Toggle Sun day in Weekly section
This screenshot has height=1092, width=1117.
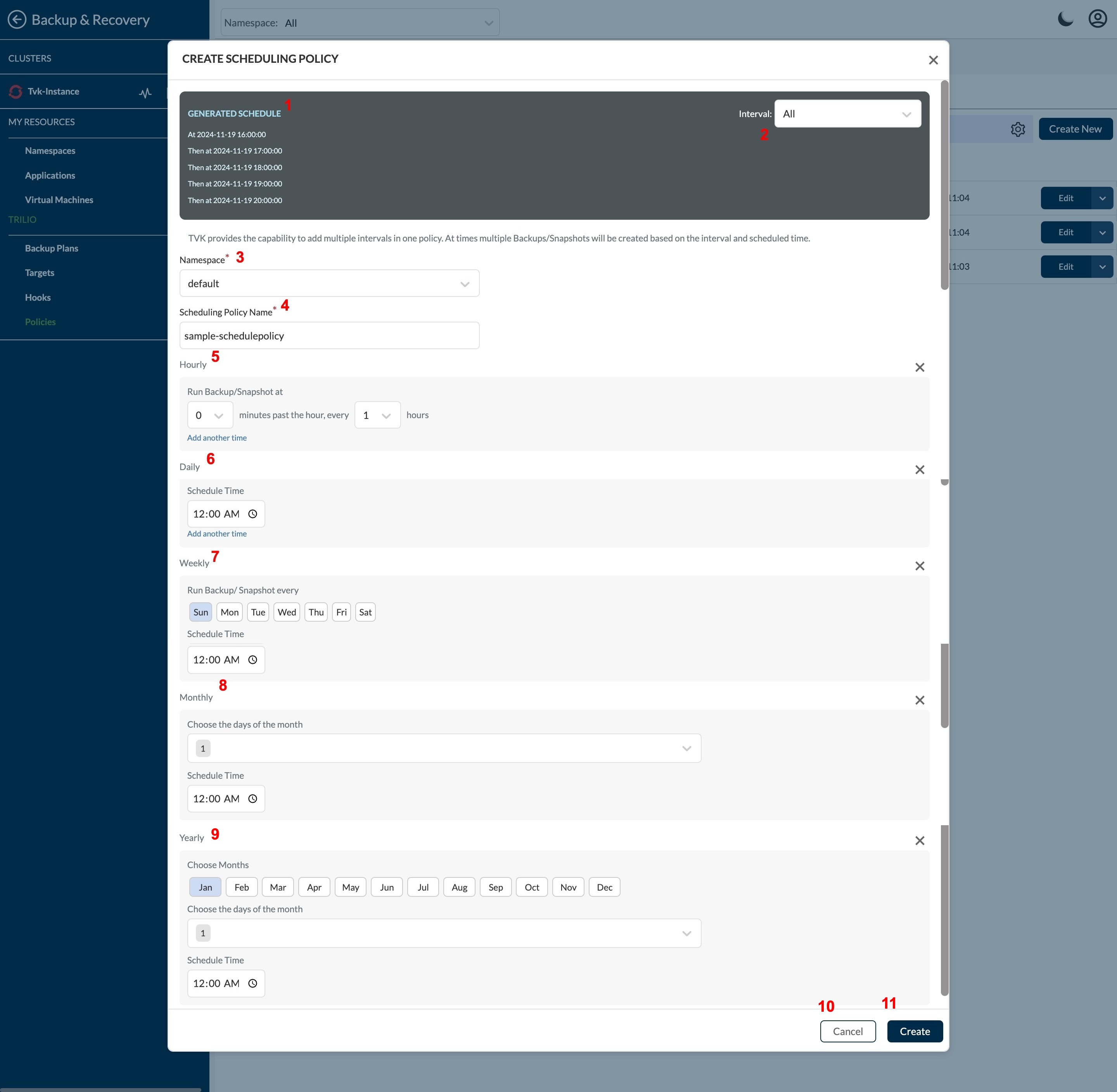201,612
